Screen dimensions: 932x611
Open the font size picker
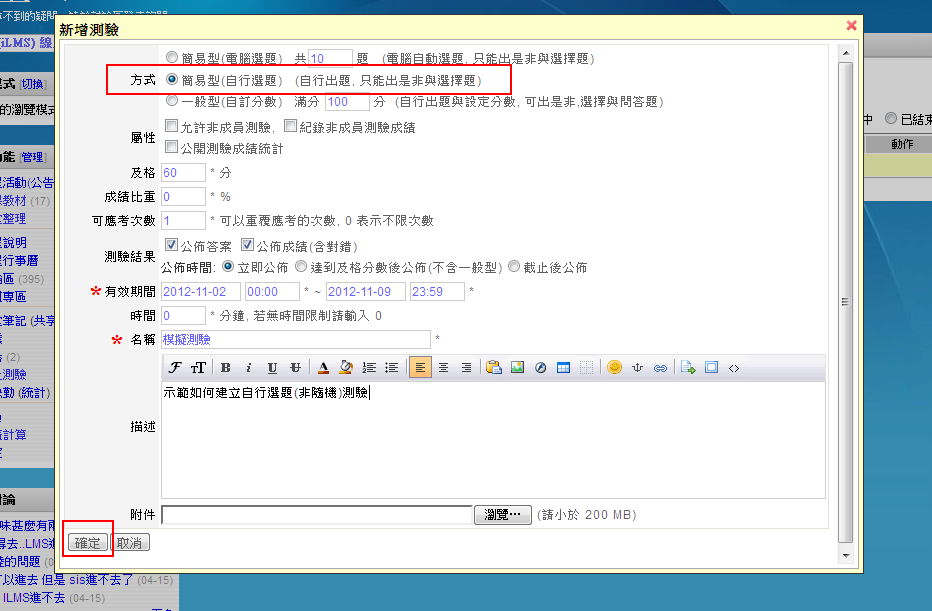pos(198,368)
